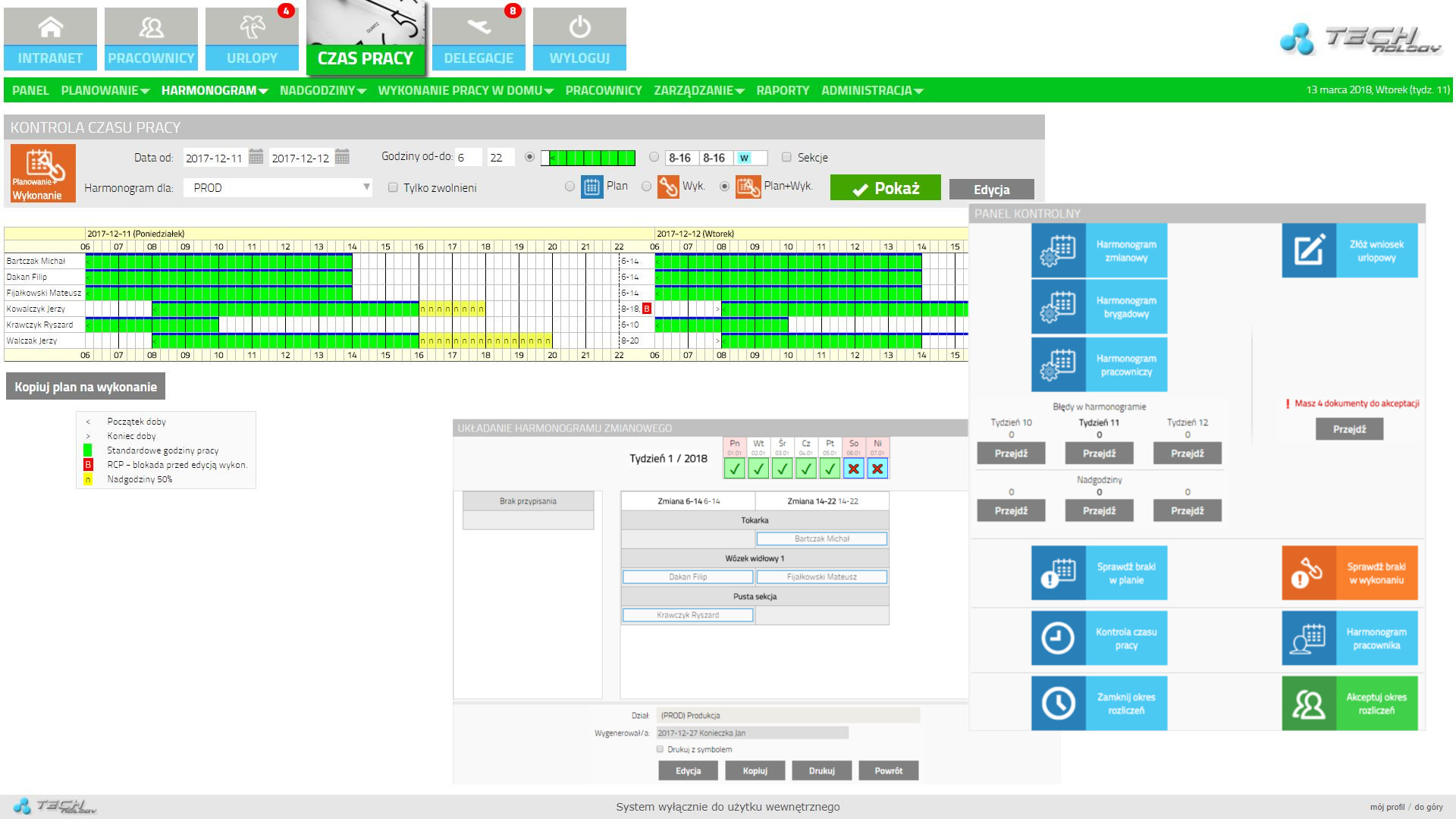The height and width of the screenshot is (819, 1456).
Task: Open Kontrola czasu pracy clock tile
Action: 1099,639
